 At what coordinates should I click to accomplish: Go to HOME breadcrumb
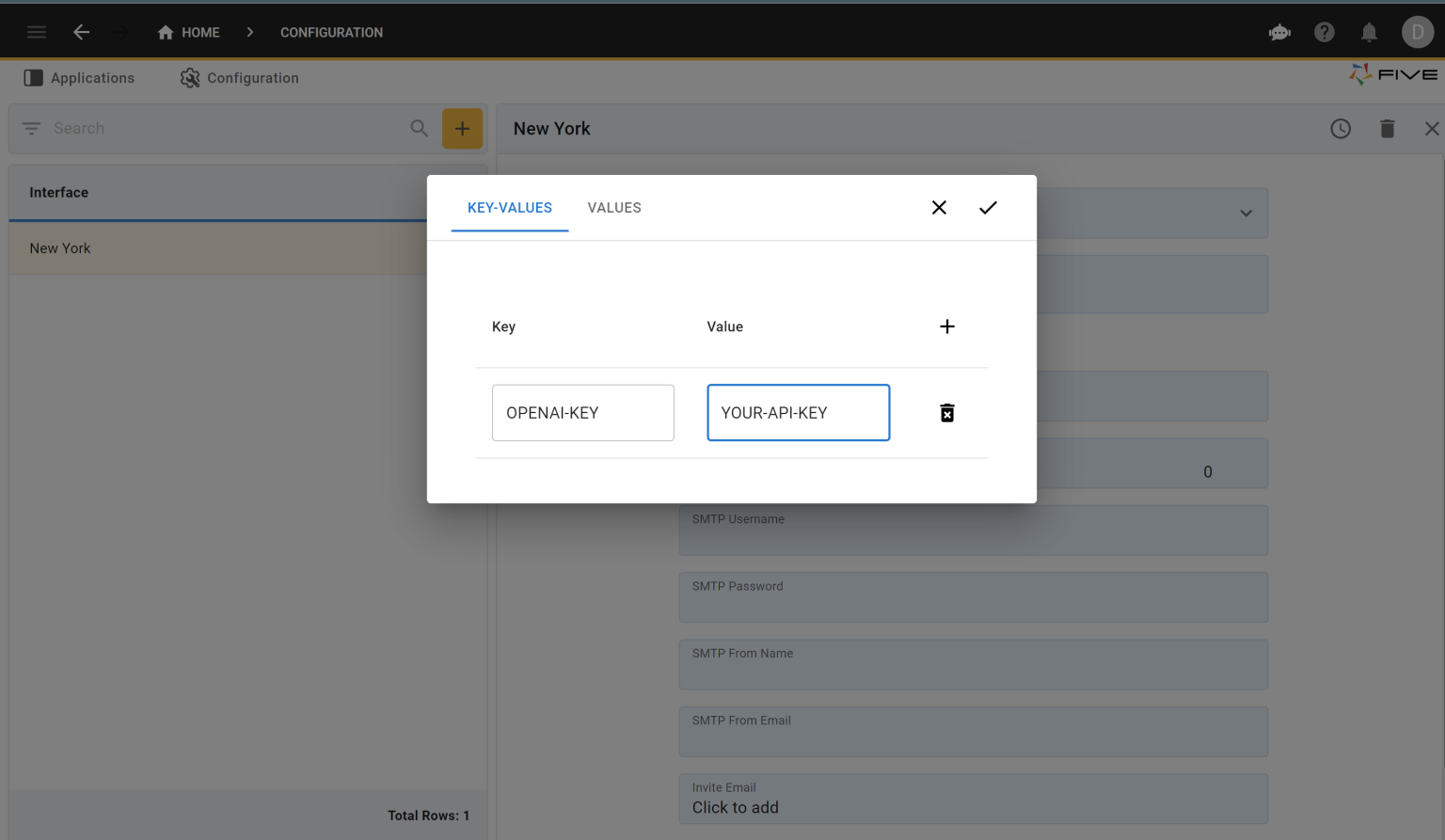[188, 32]
